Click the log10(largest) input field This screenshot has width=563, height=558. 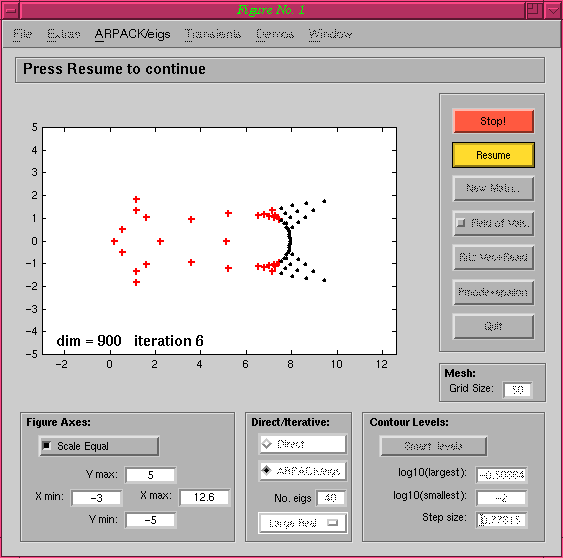501,475
